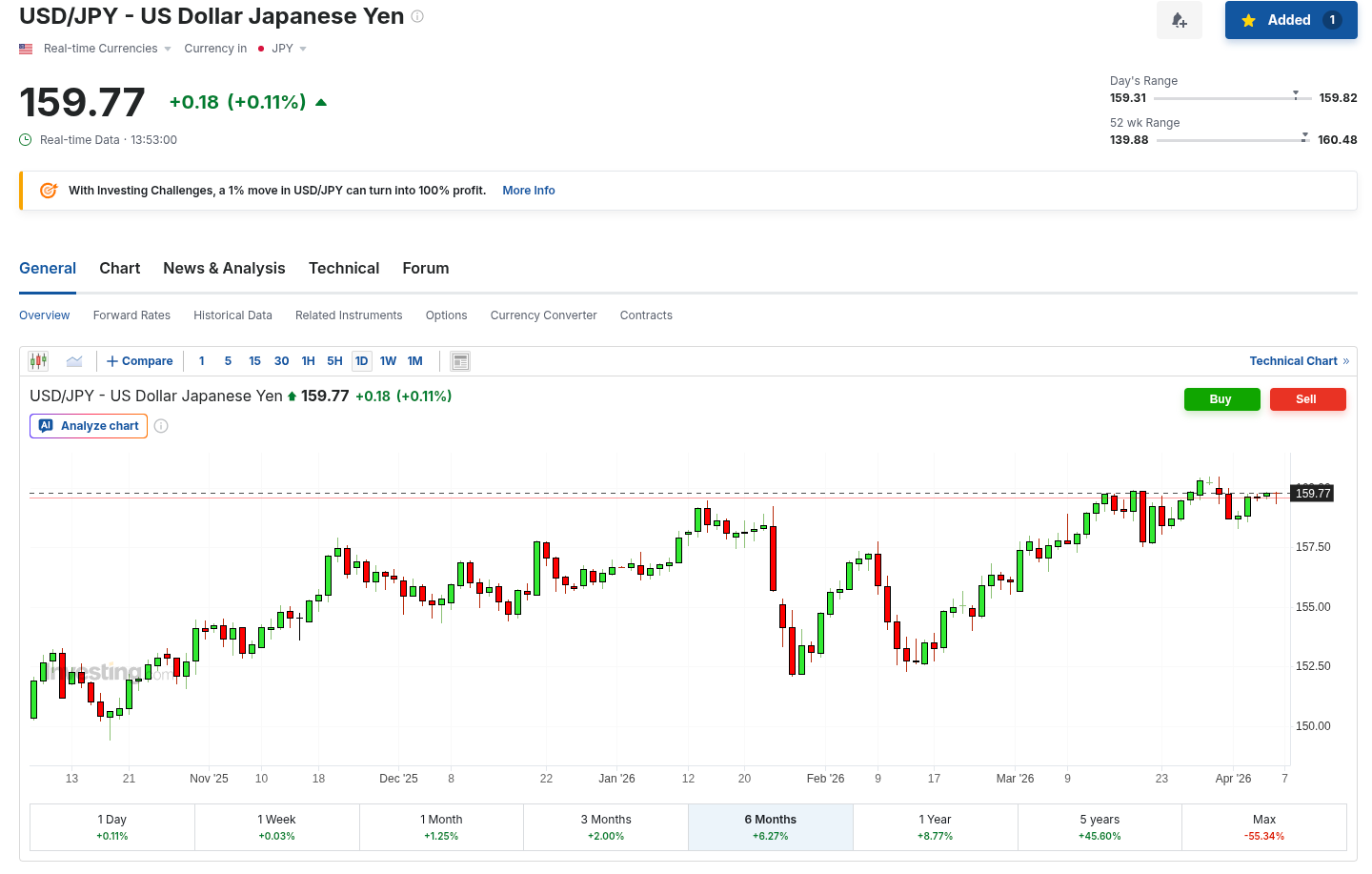Select the 1 Month range
The height and width of the screenshot is (874, 1372).
(442, 827)
